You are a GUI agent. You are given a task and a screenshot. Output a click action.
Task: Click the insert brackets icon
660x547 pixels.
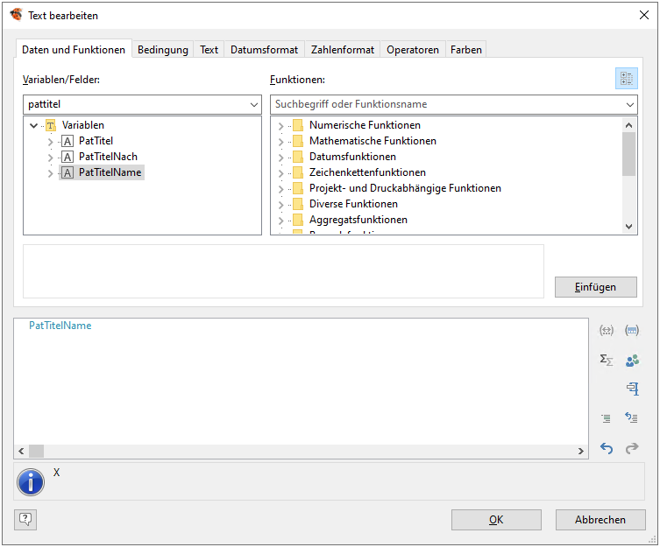(x=606, y=330)
